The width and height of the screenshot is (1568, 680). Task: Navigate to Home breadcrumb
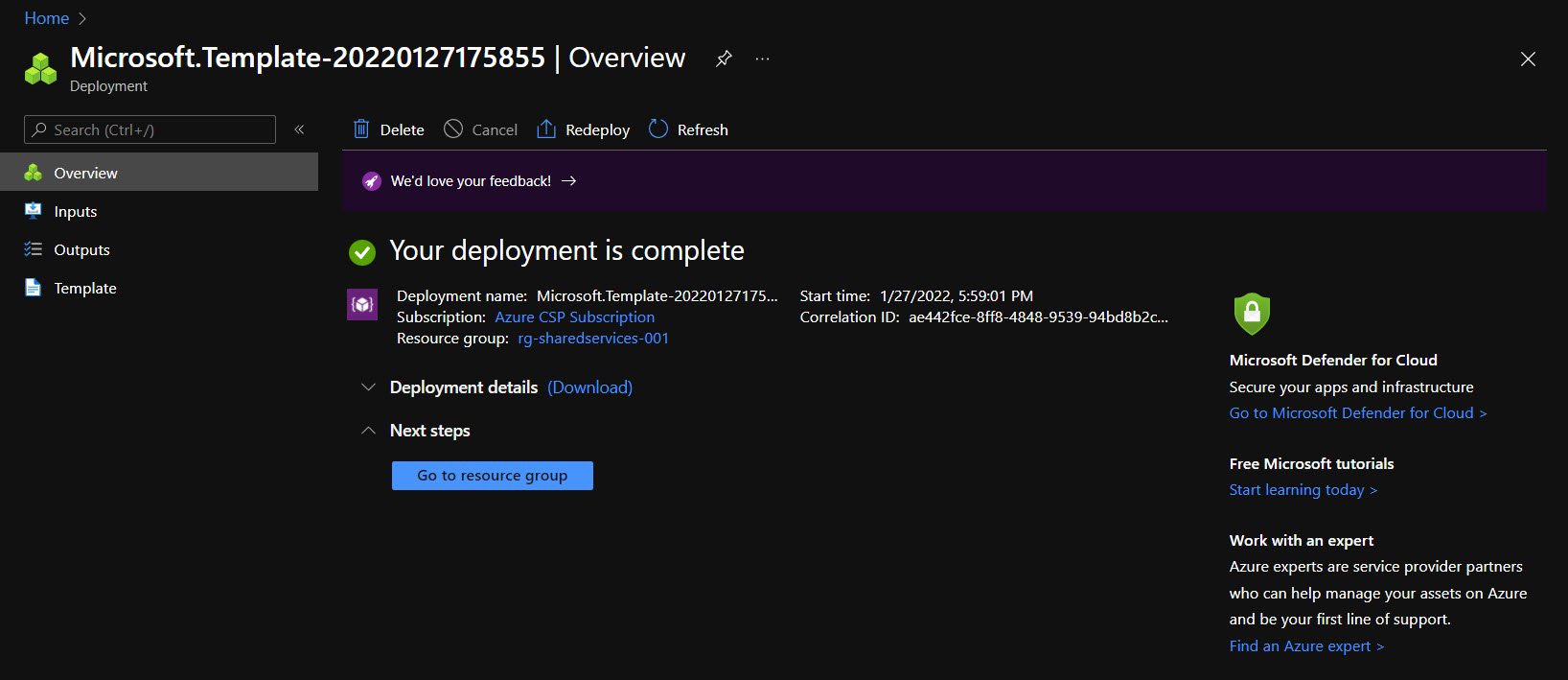(x=46, y=18)
